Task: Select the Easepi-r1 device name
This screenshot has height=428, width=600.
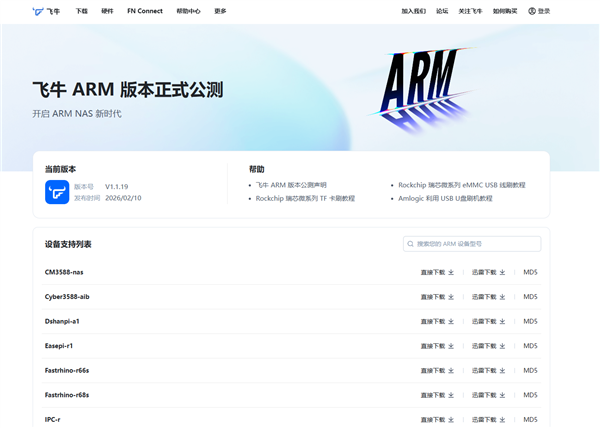Action: click(x=59, y=346)
